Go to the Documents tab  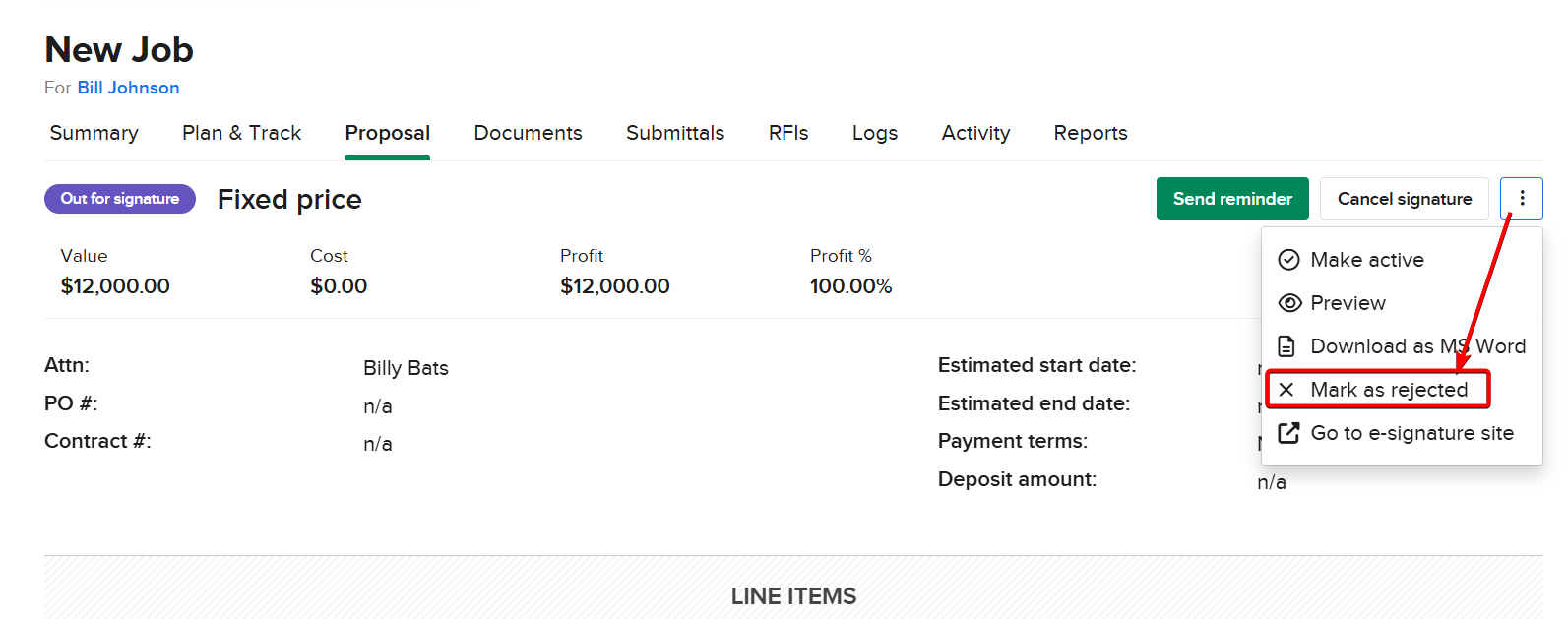[528, 133]
